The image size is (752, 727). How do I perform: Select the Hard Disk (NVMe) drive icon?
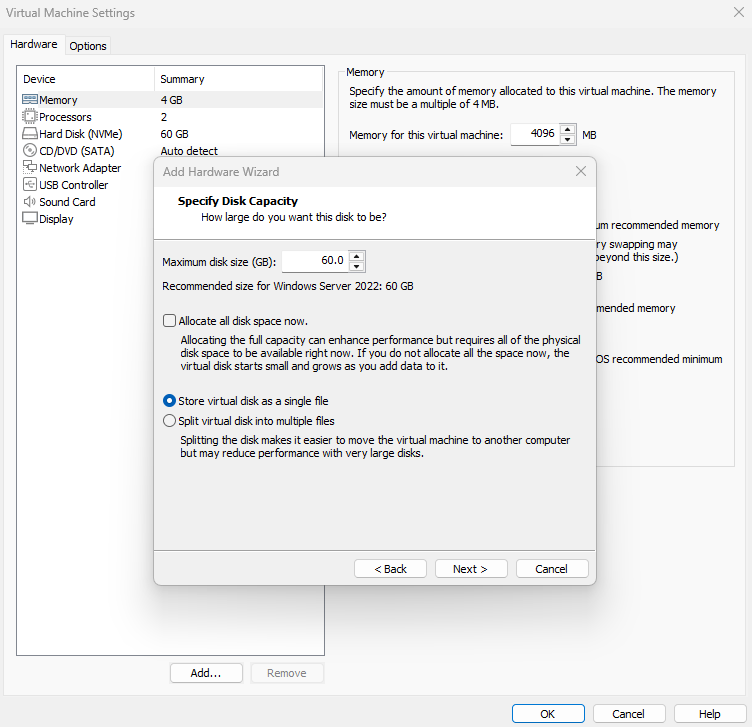[30, 133]
